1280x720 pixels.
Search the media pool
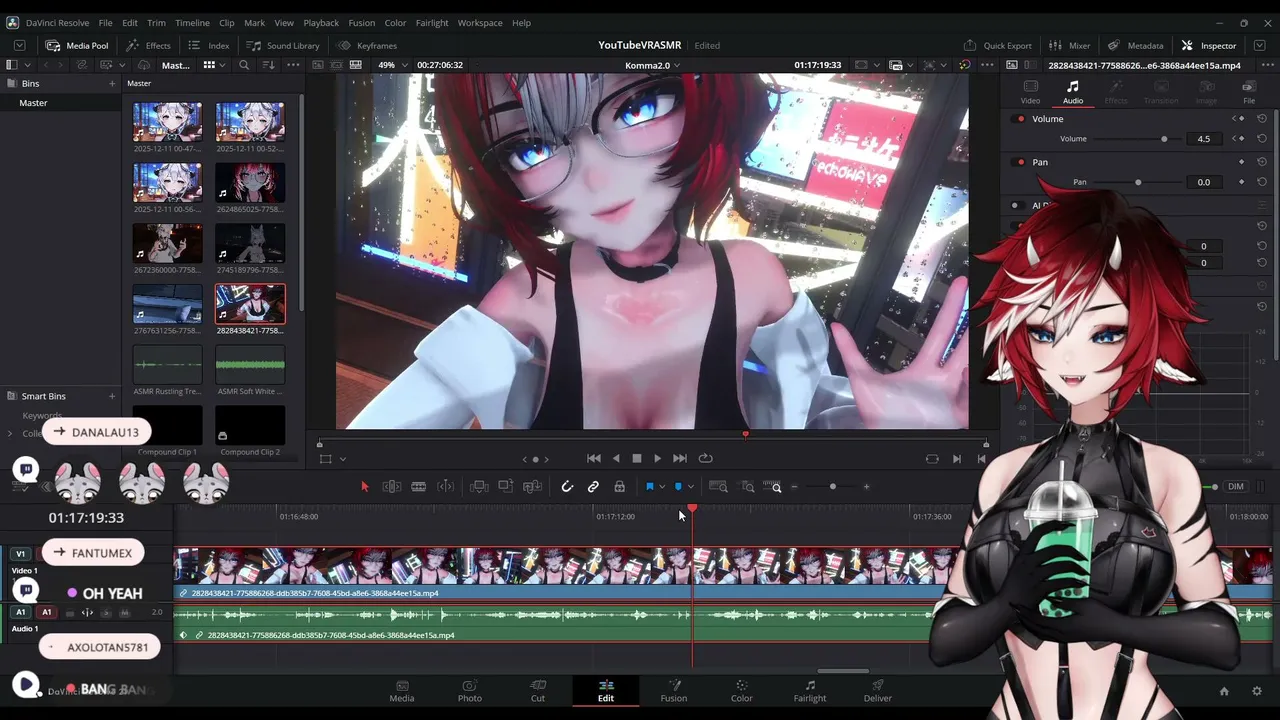244,65
